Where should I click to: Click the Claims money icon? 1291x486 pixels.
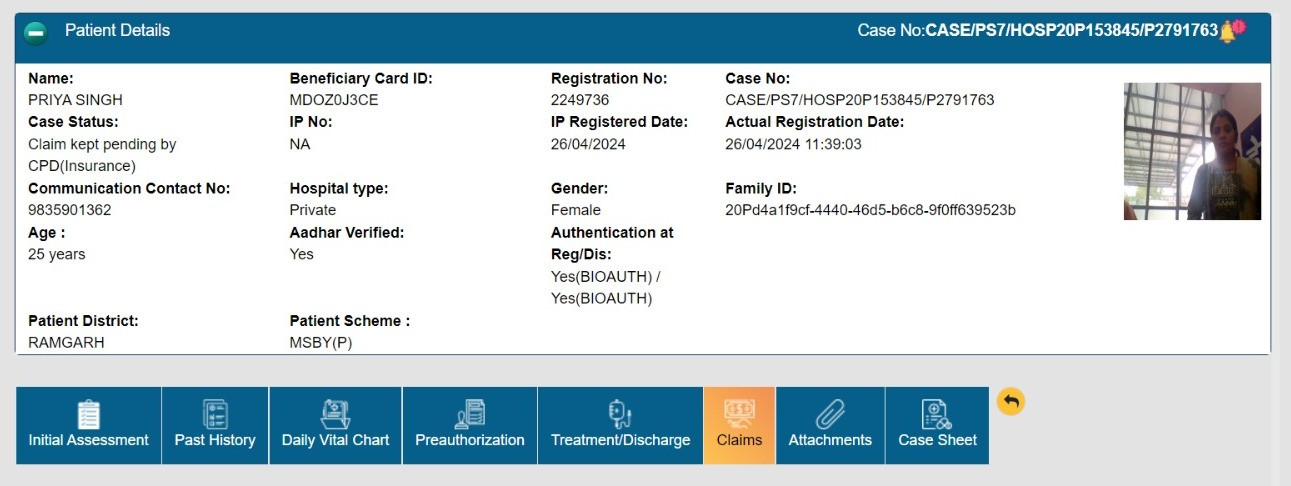point(739,414)
